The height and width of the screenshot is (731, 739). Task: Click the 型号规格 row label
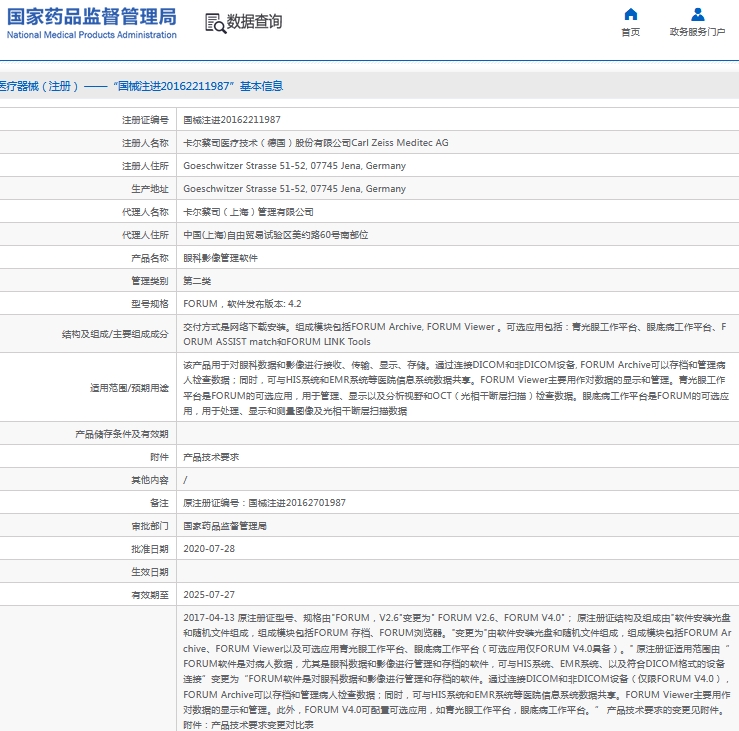[150, 304]
